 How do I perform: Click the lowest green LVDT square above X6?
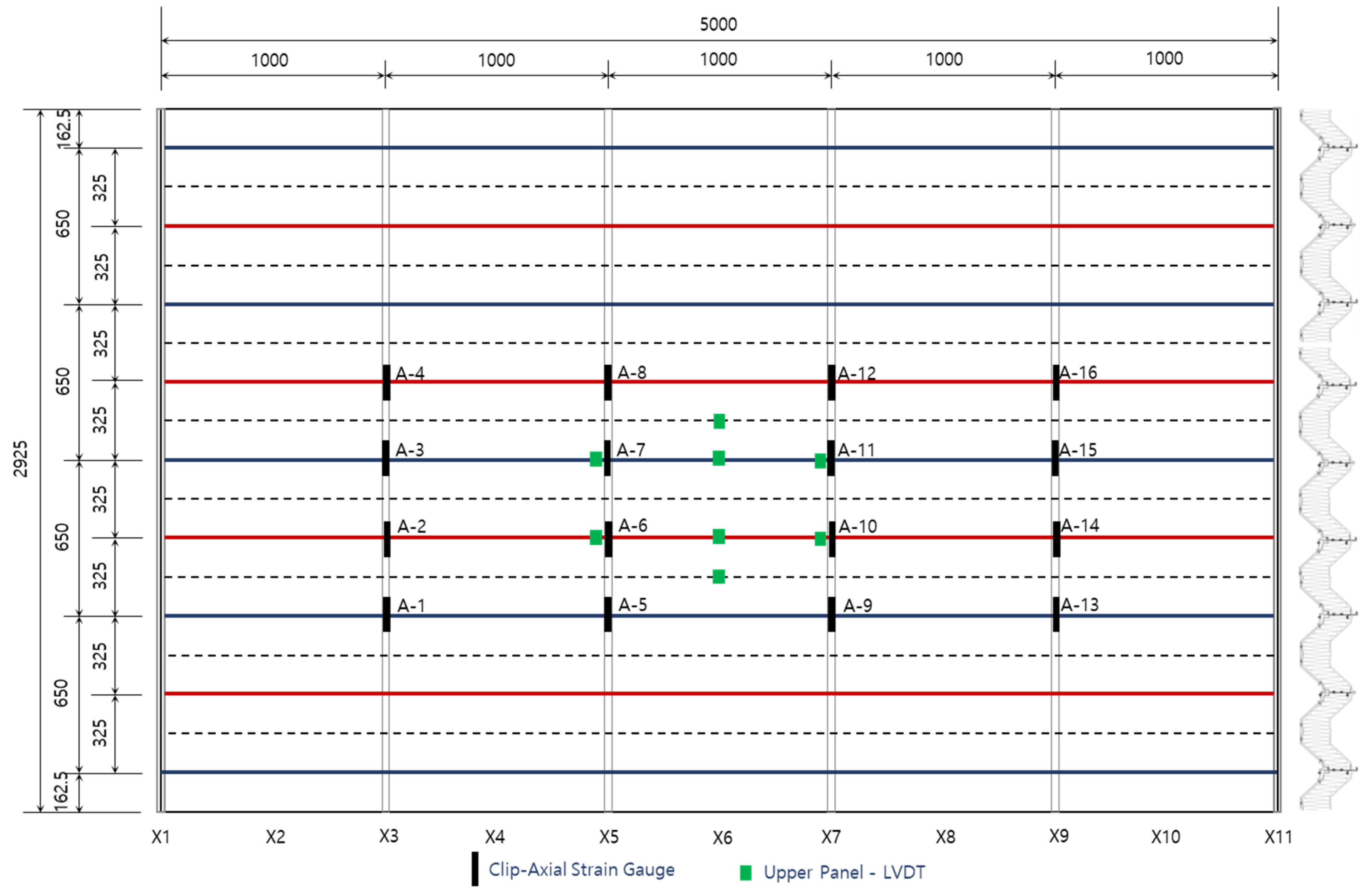coord(719,576)
